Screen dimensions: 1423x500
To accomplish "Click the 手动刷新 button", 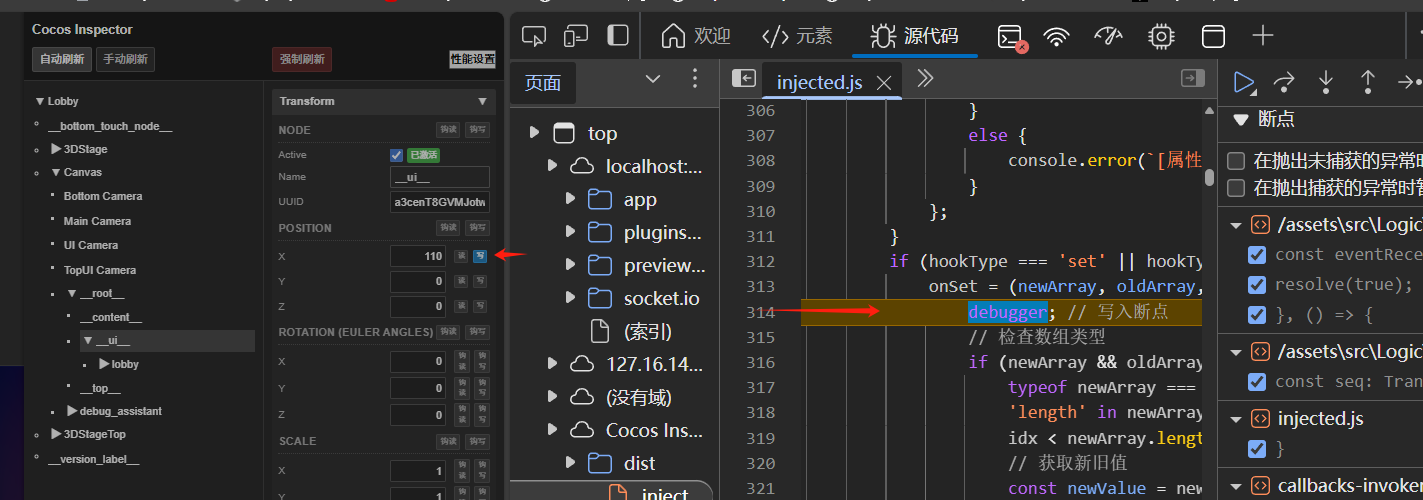I will pos(125,59).
